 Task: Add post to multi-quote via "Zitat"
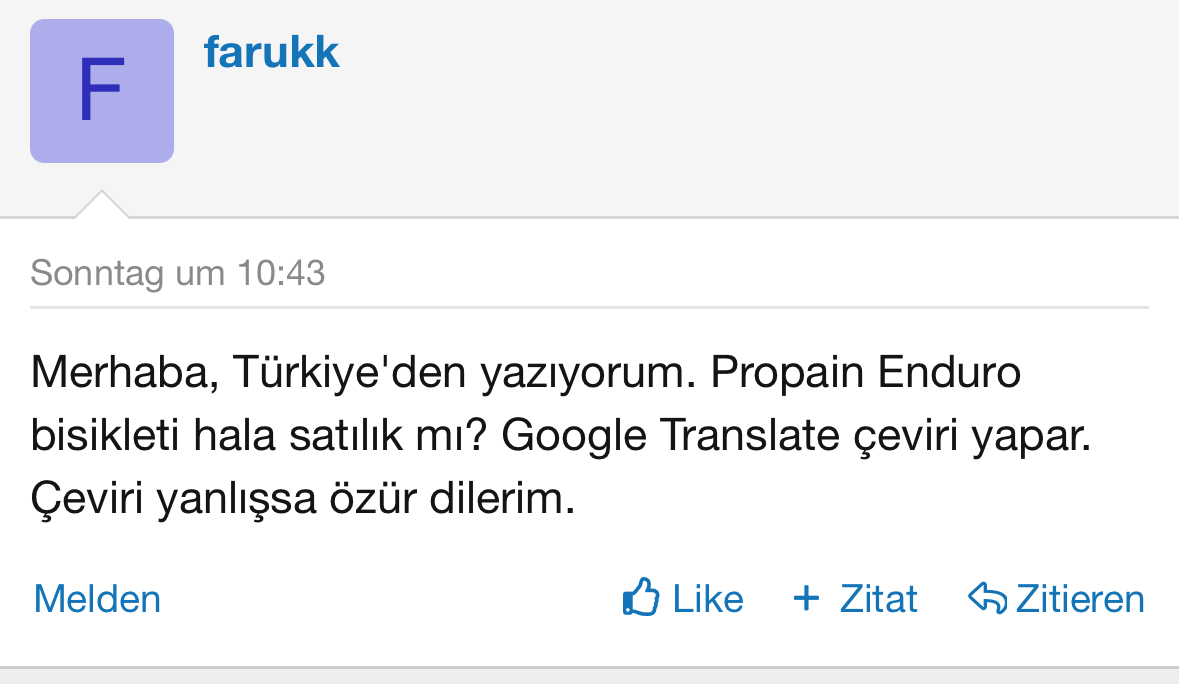click(x=878, y=599)
